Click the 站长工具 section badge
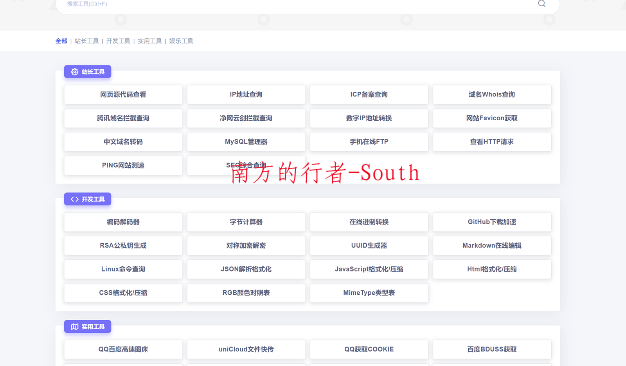626x366 pixels. 87,71
